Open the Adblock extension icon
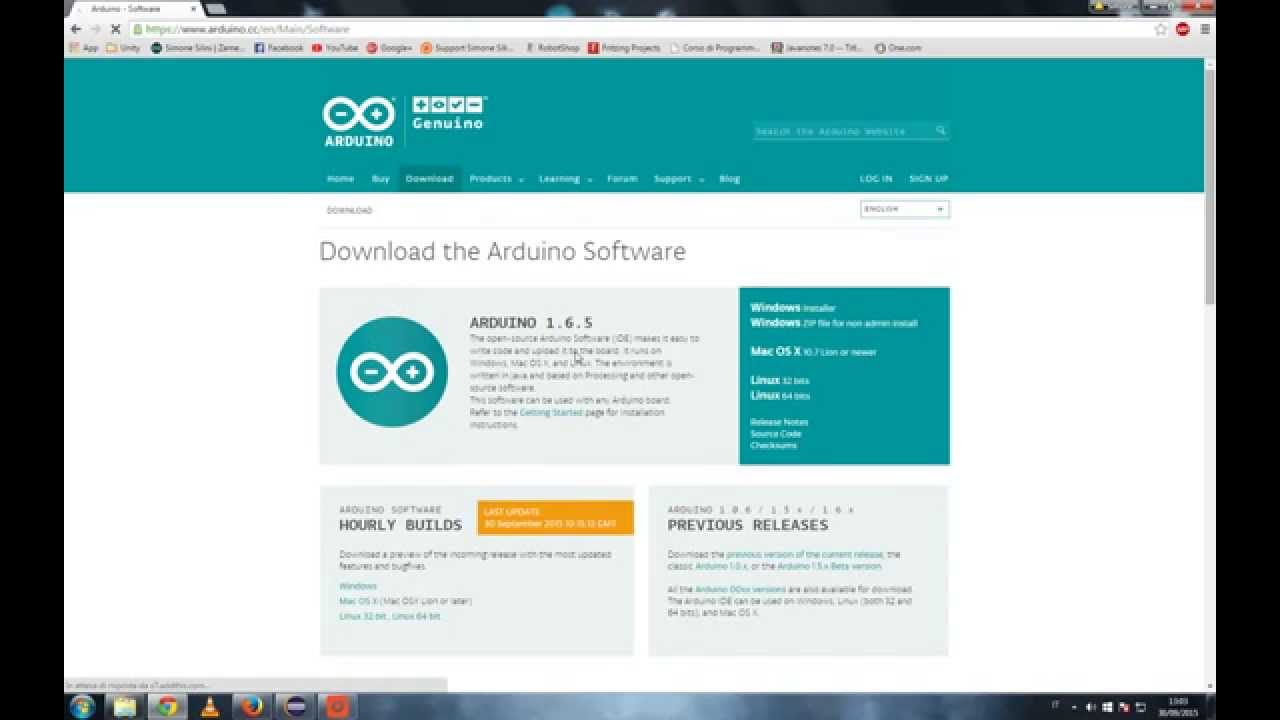This screenshot has width=1280, height=720. [x=1183, y=29]
